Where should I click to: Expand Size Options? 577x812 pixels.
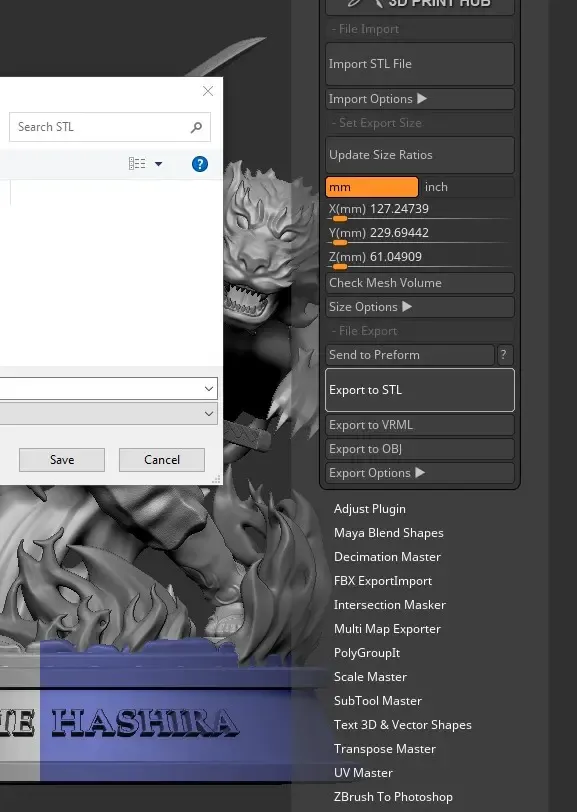point(420,307)
